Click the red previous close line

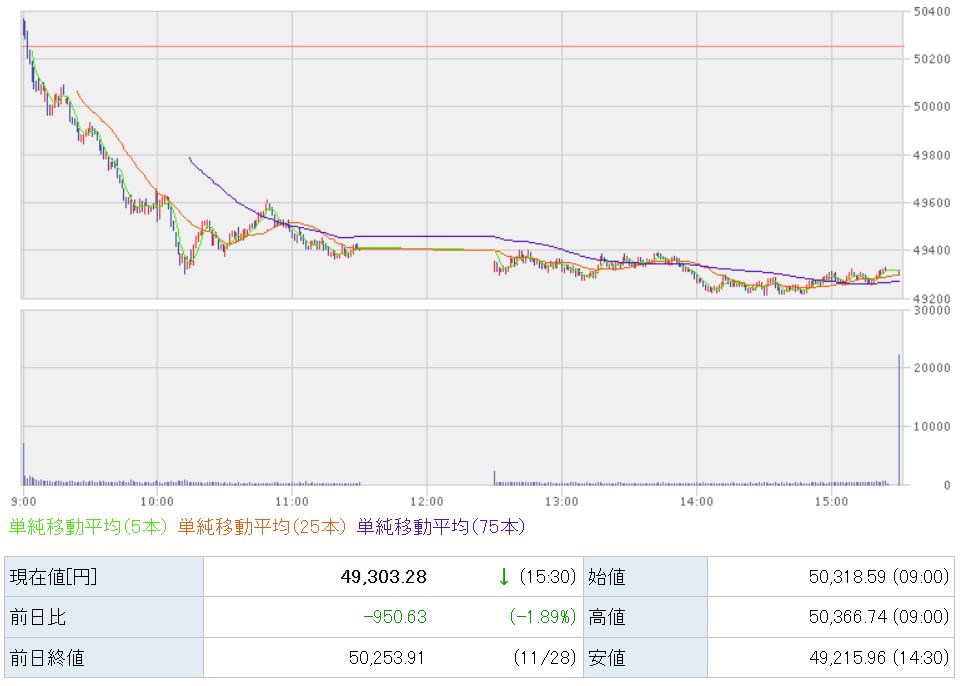tap(460, 47)
